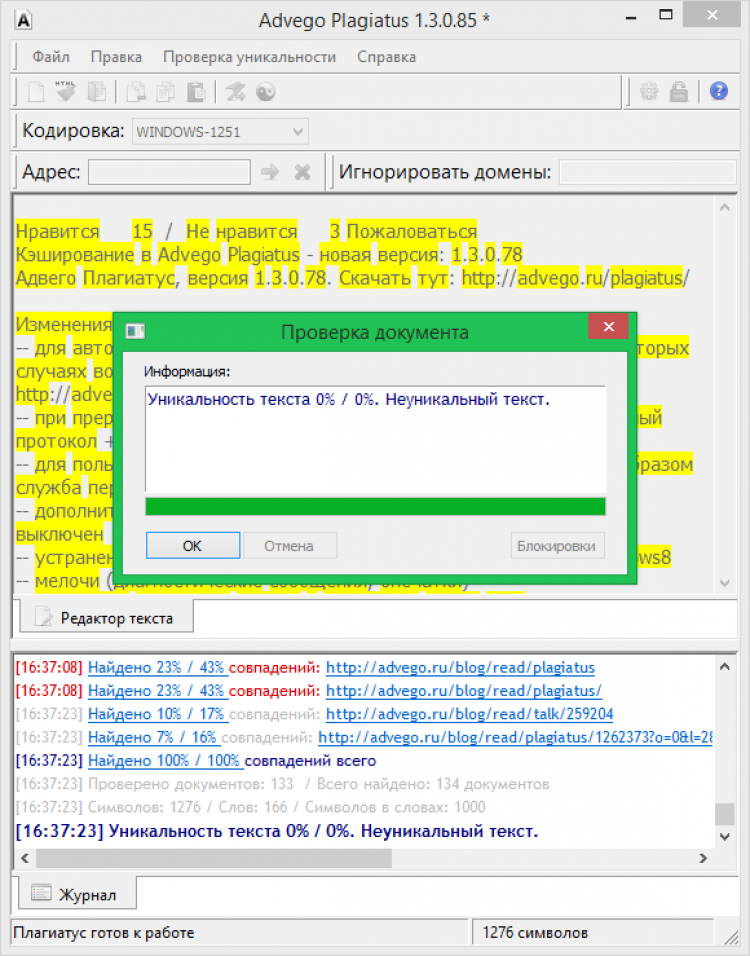This screenshot has height=956, width=750.
Task: Open the Правка menu
Action: [x=116, y=57]
